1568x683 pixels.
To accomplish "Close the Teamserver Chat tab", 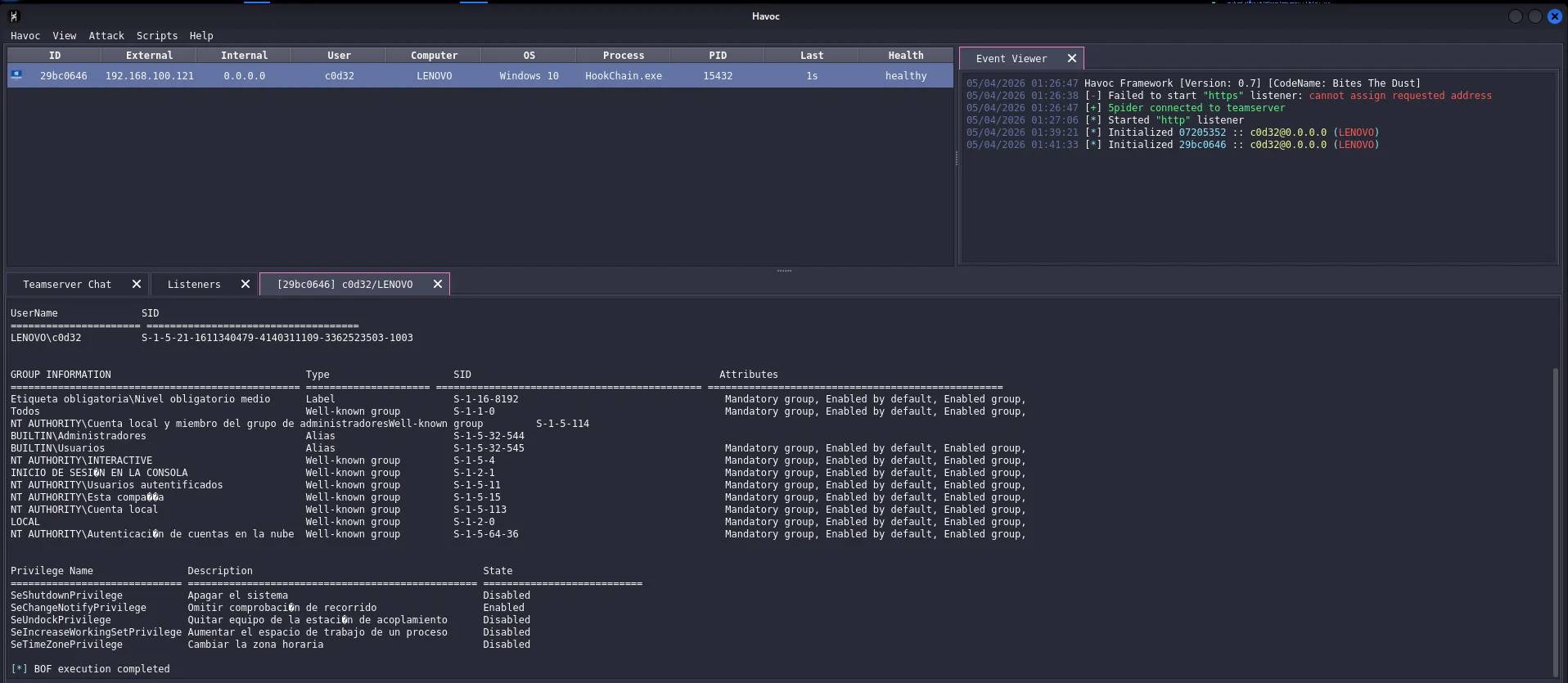I will (137, 285).
